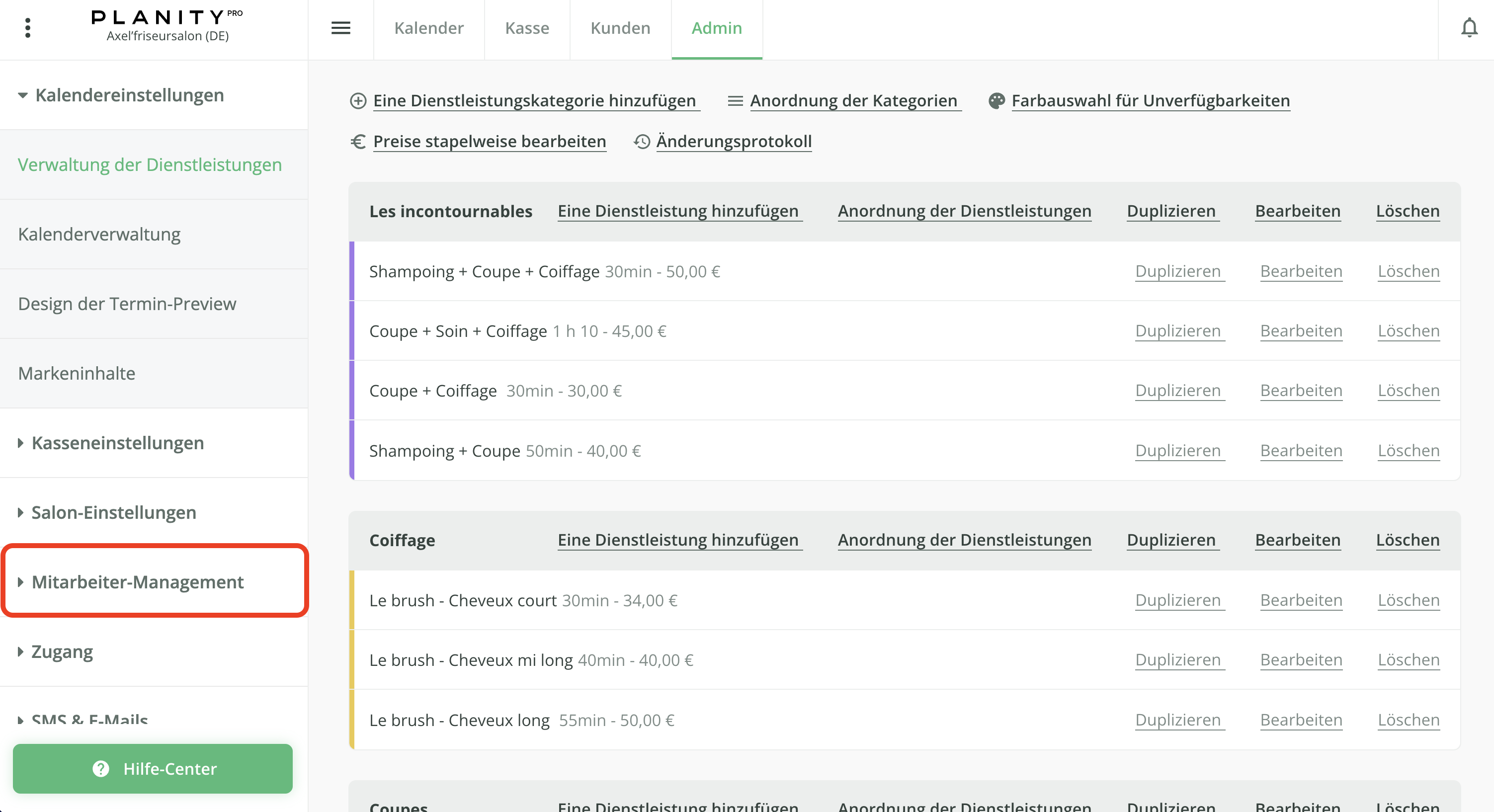
Task: Switch to the Kasse tab
Action: tap(527, 28)
